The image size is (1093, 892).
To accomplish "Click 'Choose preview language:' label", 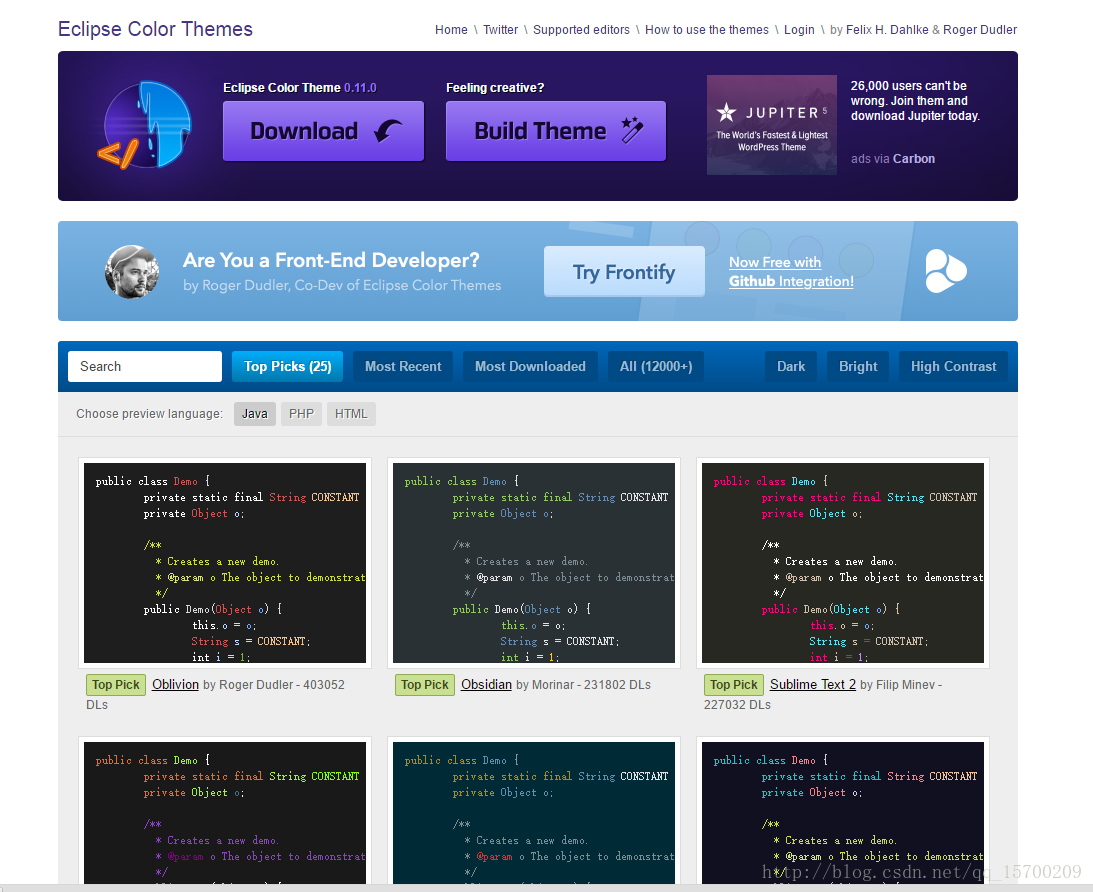I will pos(149,414).
